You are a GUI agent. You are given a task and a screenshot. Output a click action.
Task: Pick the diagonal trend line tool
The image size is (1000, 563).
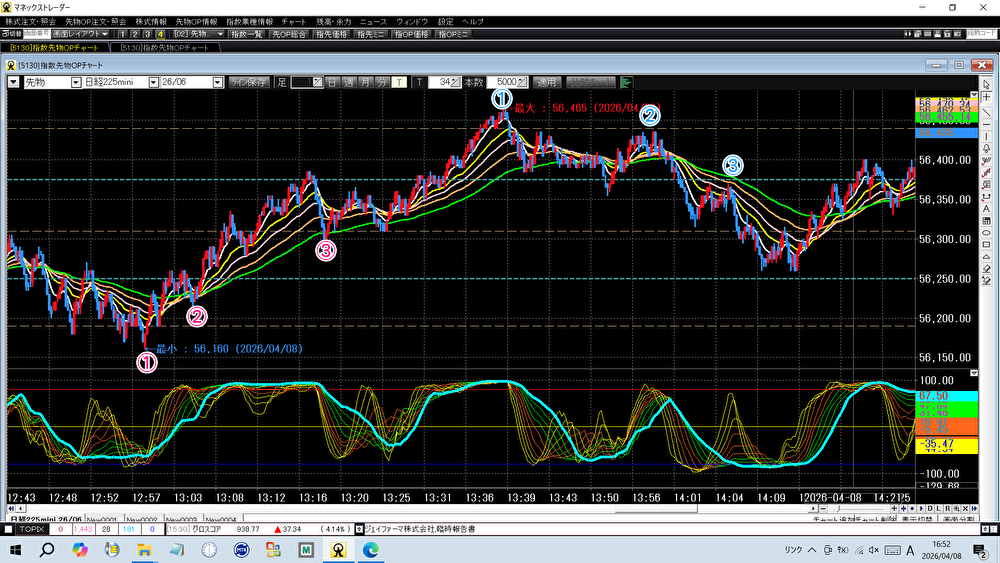[x=986, y=112]
